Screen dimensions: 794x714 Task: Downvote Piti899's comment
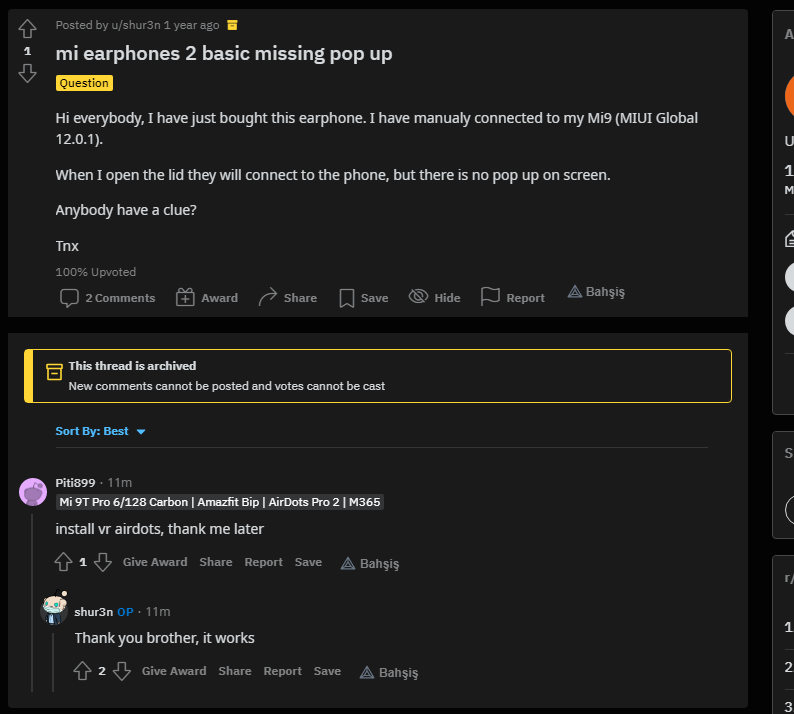click(102, 562)
